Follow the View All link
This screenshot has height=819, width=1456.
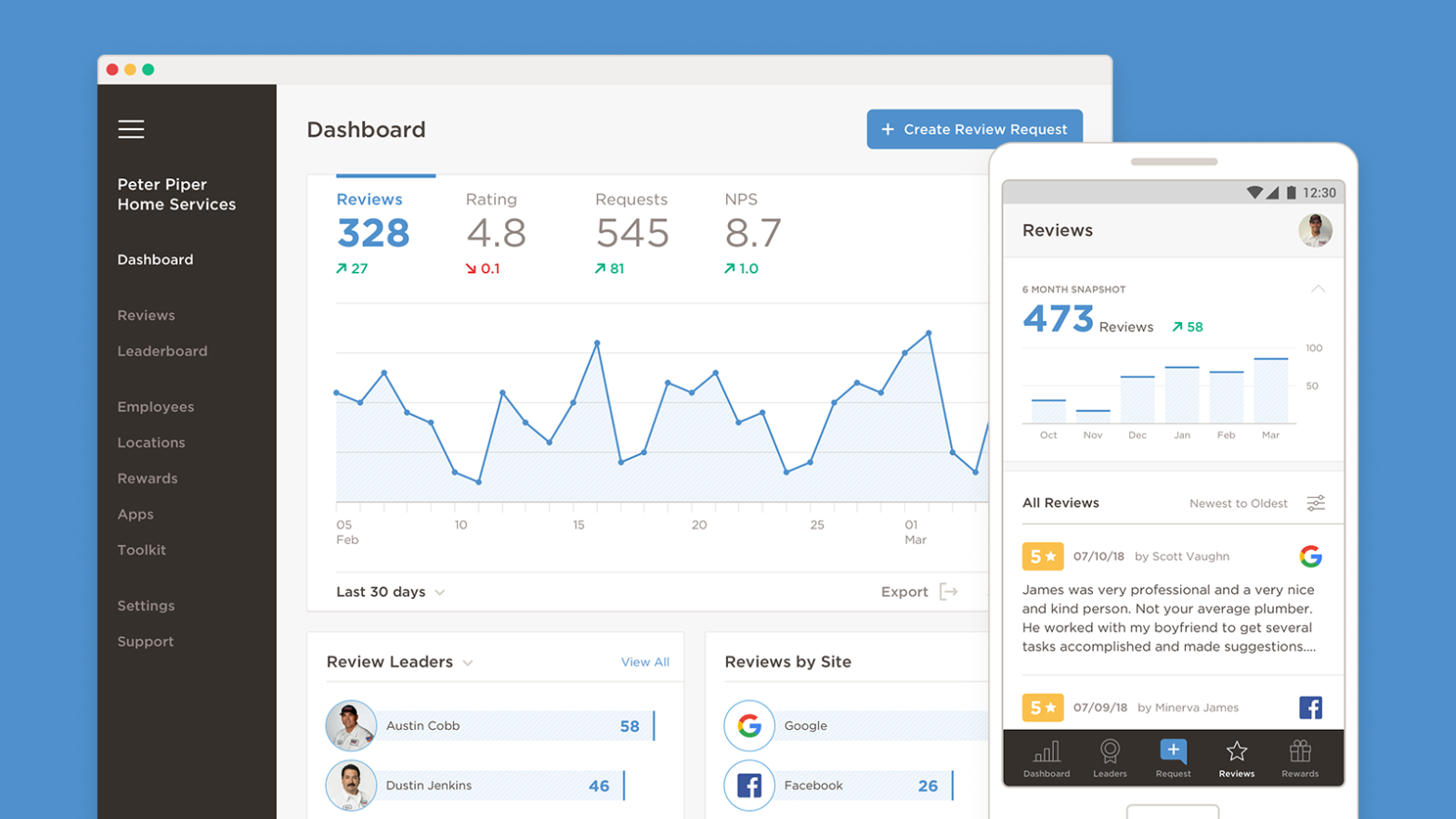644,662
